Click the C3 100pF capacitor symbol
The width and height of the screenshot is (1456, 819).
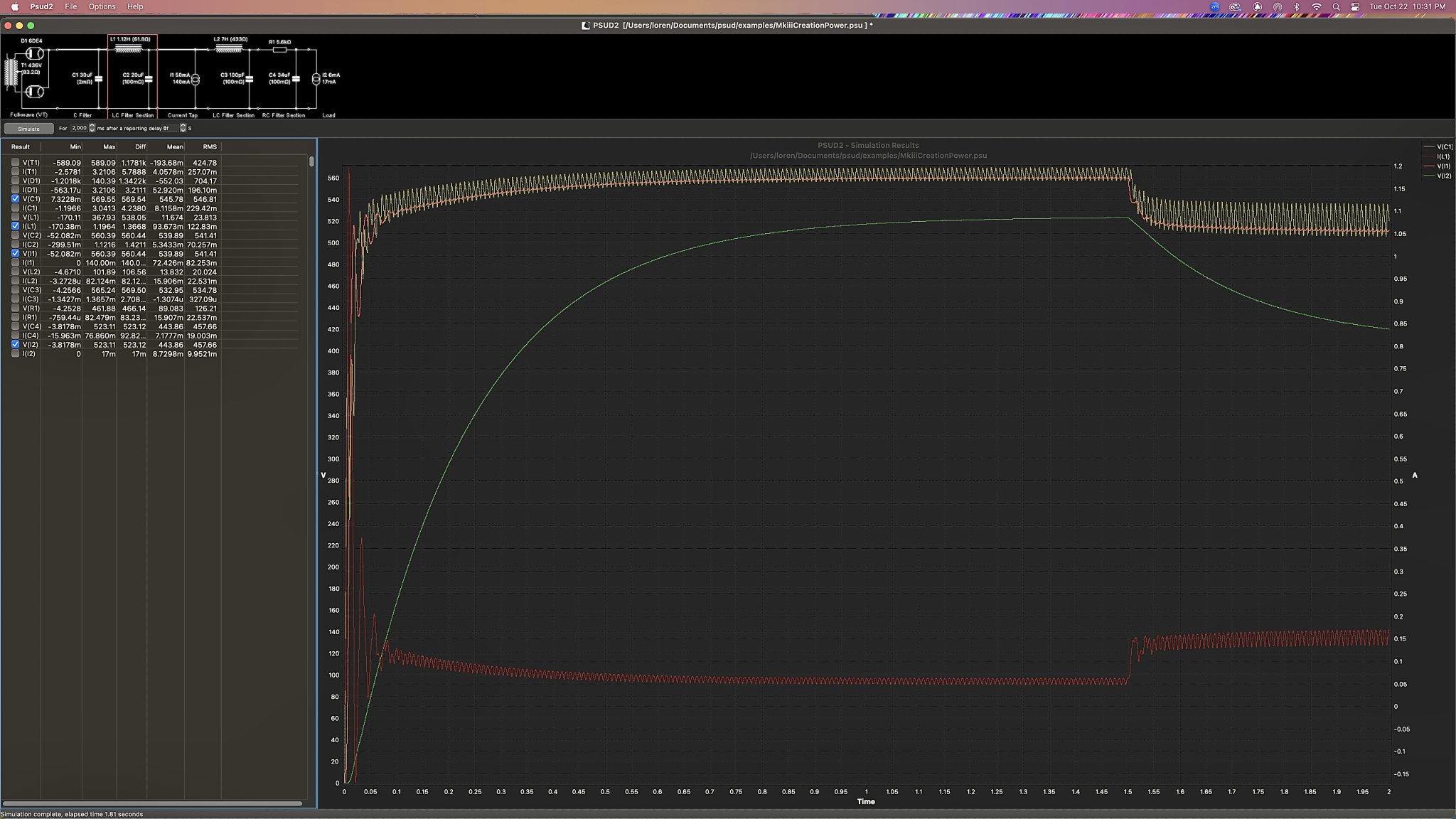[250, 78]
